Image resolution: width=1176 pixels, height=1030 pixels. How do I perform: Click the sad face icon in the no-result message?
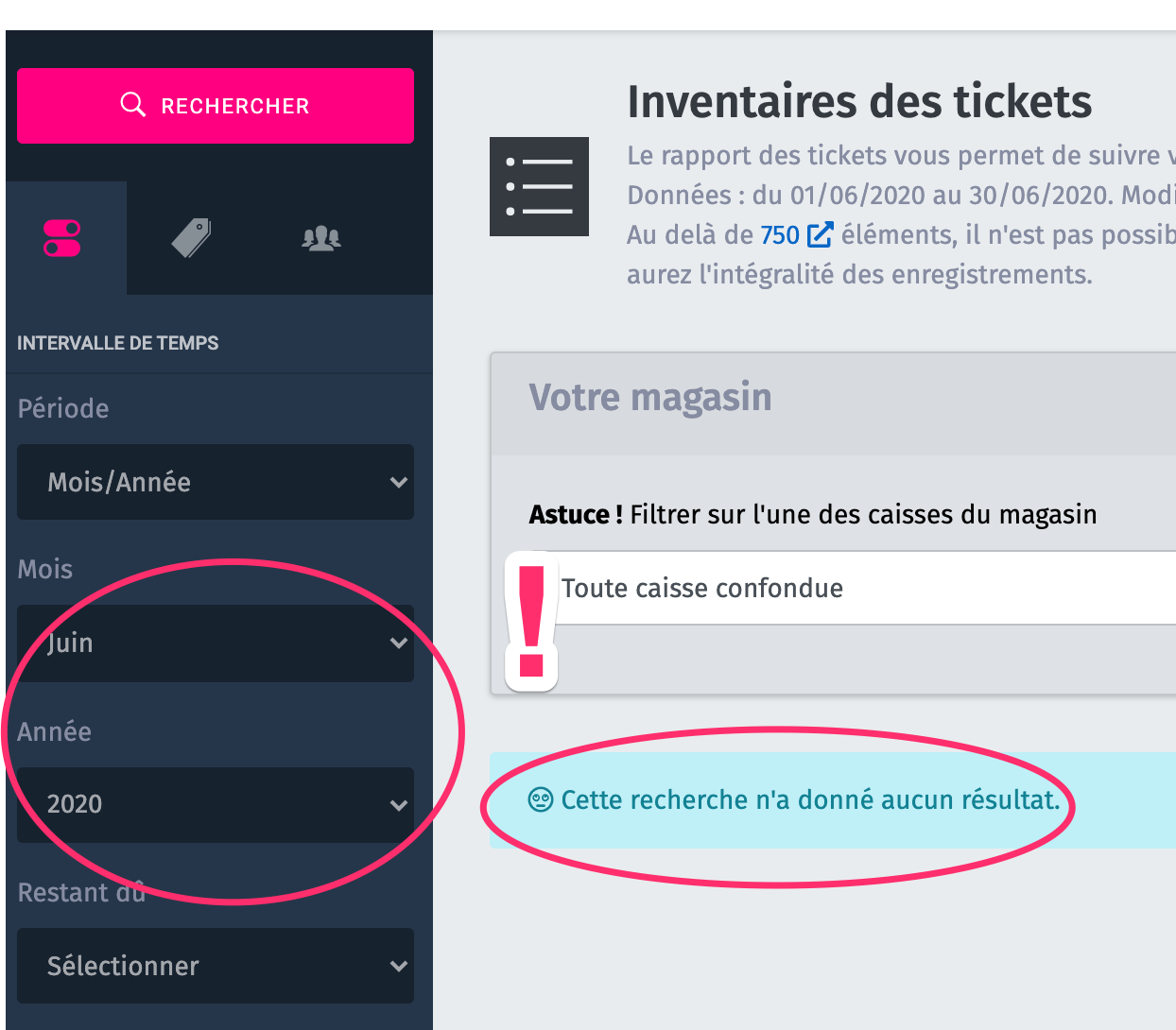(x=540, y=800)
